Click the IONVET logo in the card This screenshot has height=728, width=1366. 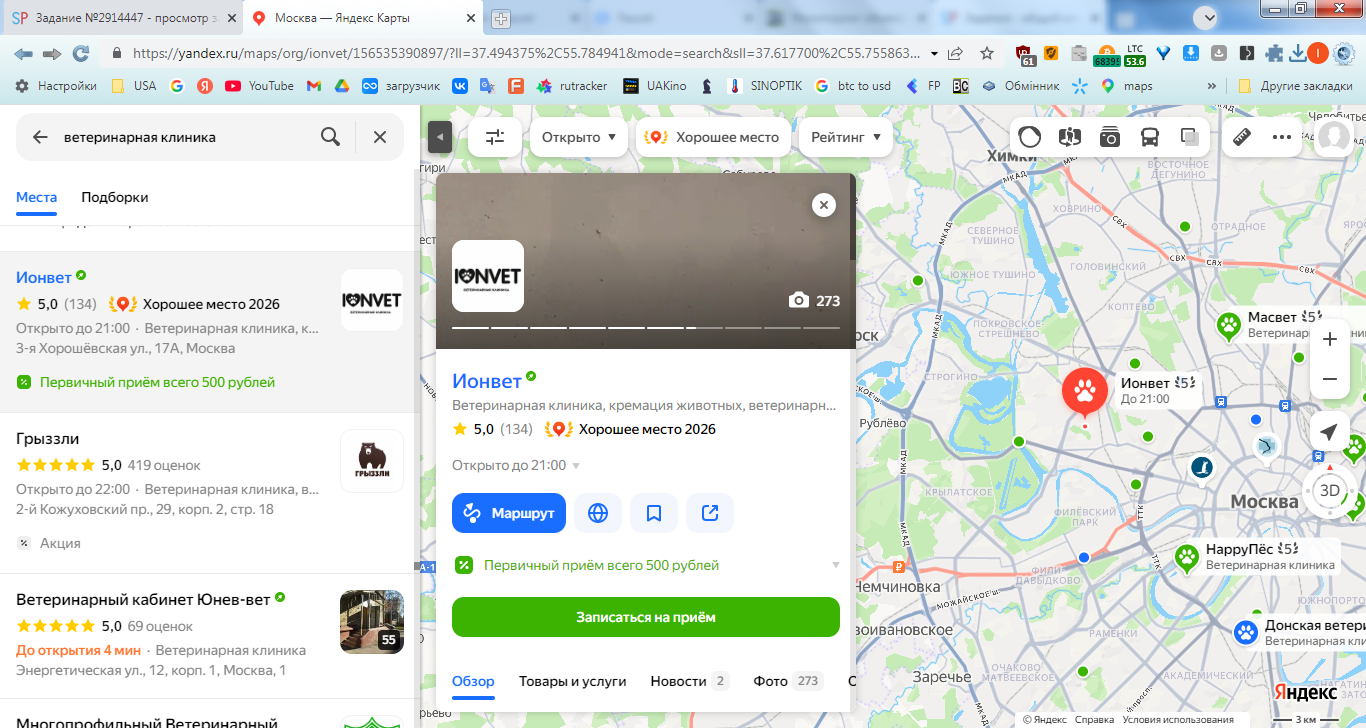coord(488,276)
